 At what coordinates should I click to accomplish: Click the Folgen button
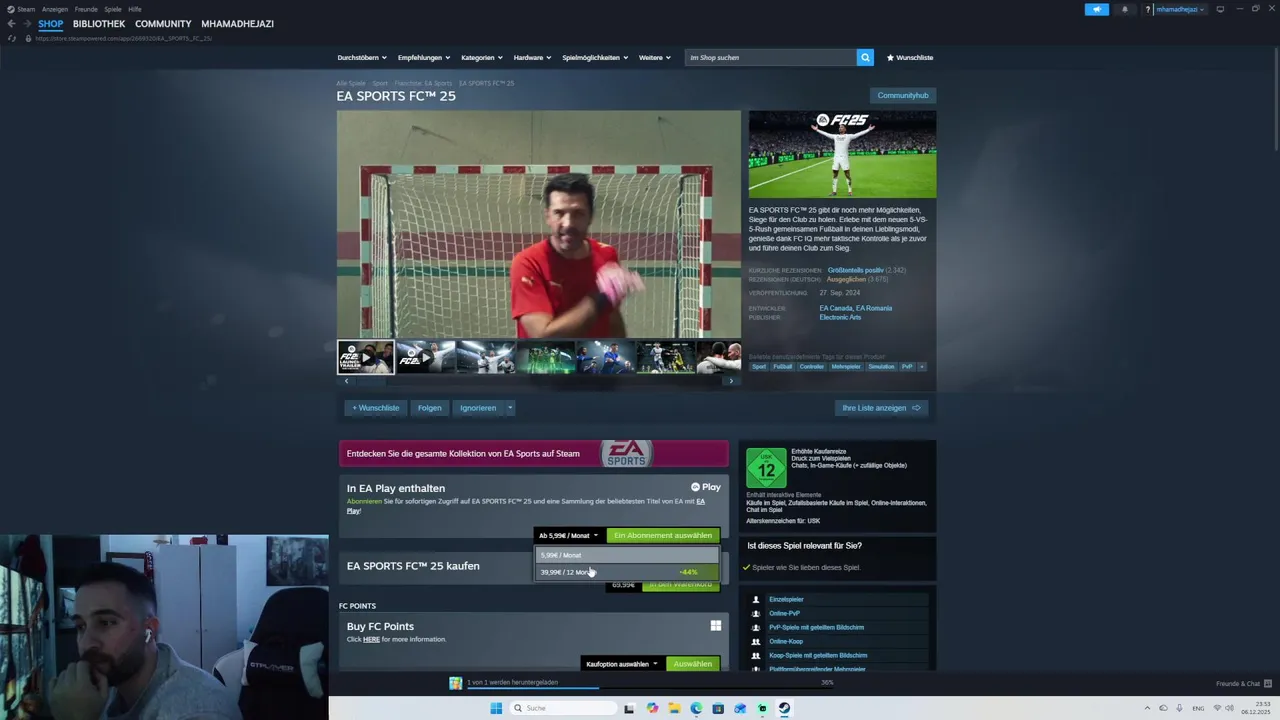tap(430, 408)
